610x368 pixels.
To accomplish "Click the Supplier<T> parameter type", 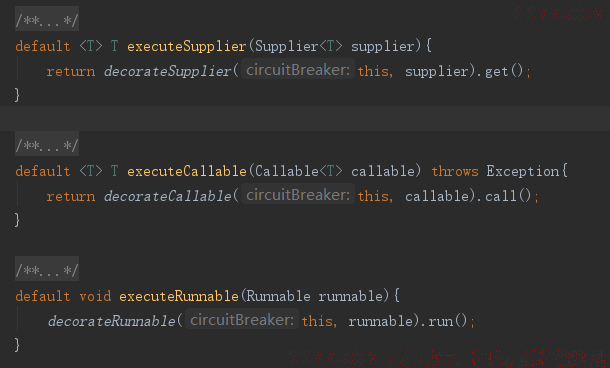I will pyautogui.click(x=298, y=46).
